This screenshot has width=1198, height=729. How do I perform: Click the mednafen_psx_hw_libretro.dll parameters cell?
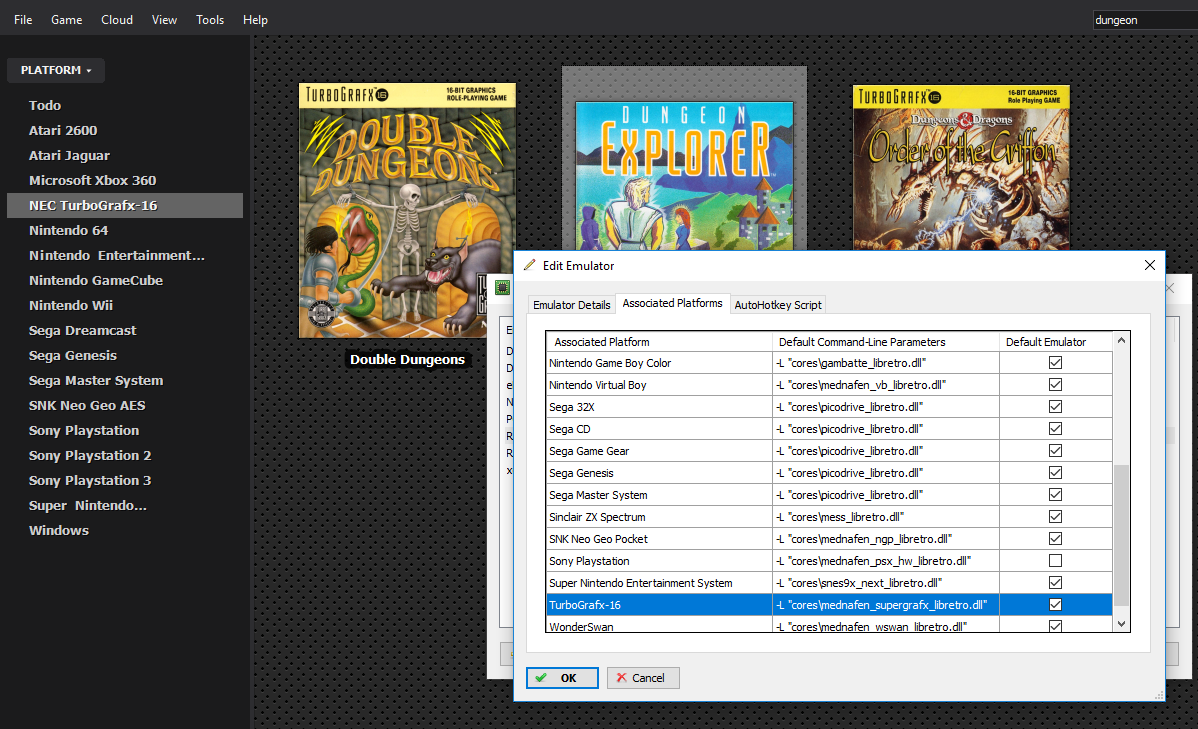click(886, 561)
